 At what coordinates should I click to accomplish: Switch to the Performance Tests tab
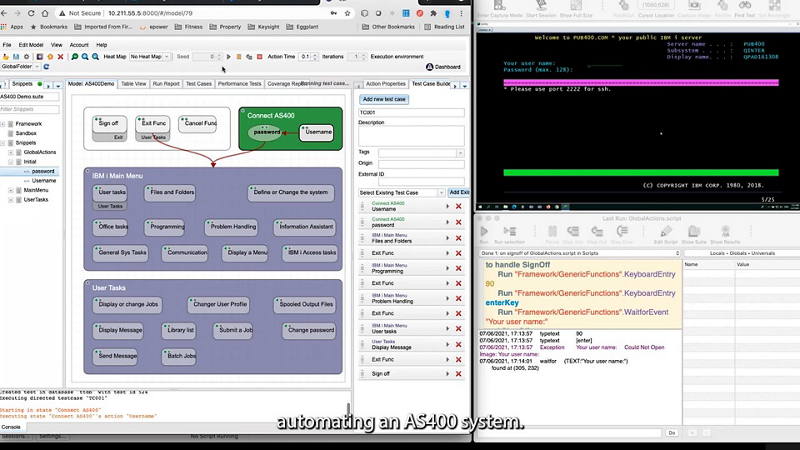[239, 84]
